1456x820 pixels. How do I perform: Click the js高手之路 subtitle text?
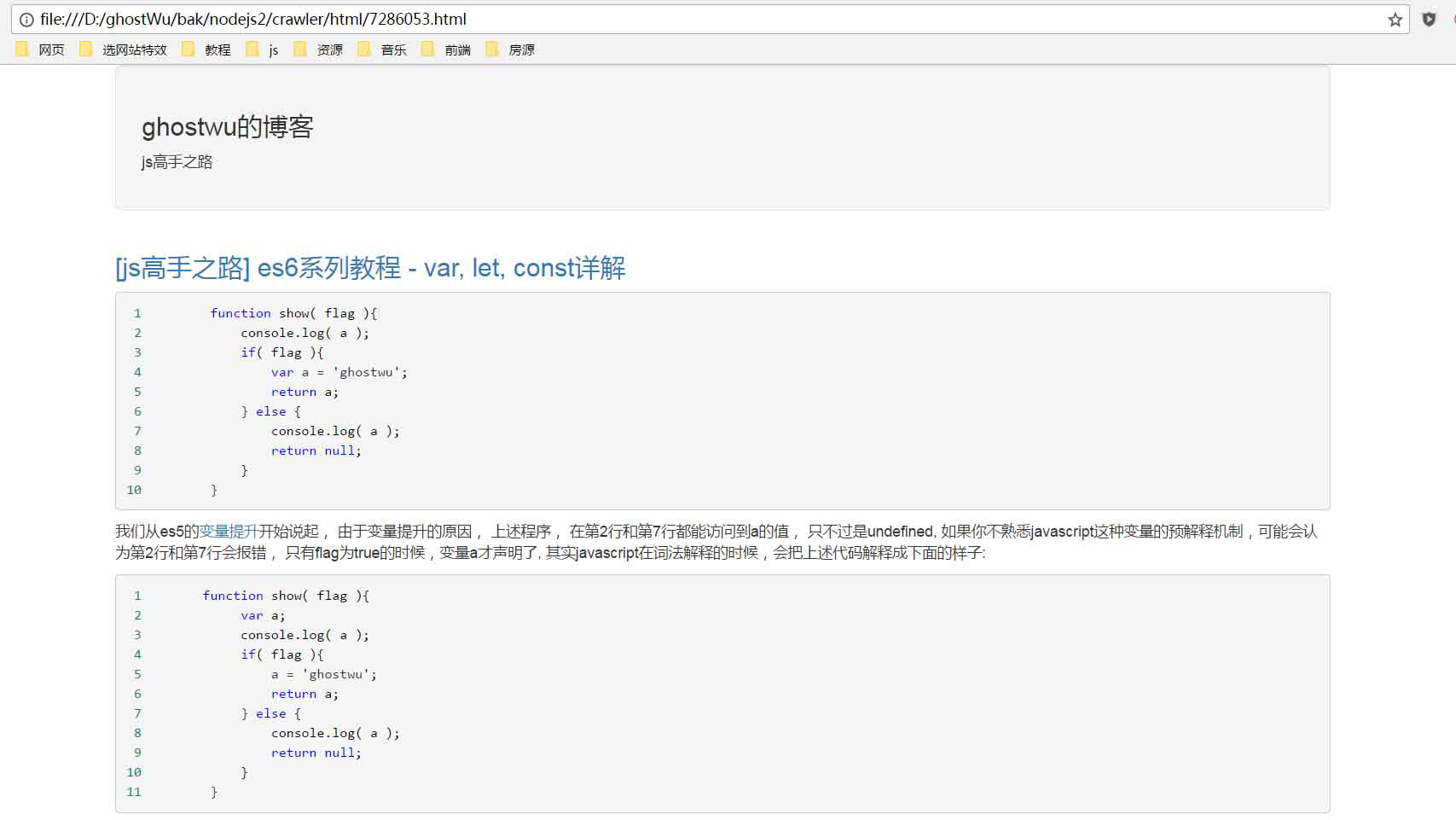coord(177,162)
